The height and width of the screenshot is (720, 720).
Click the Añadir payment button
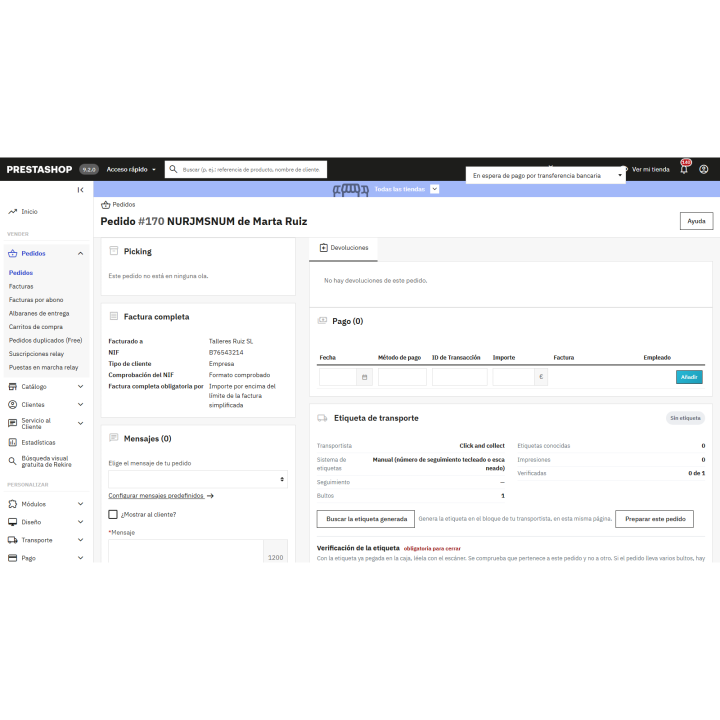[689, 377]
